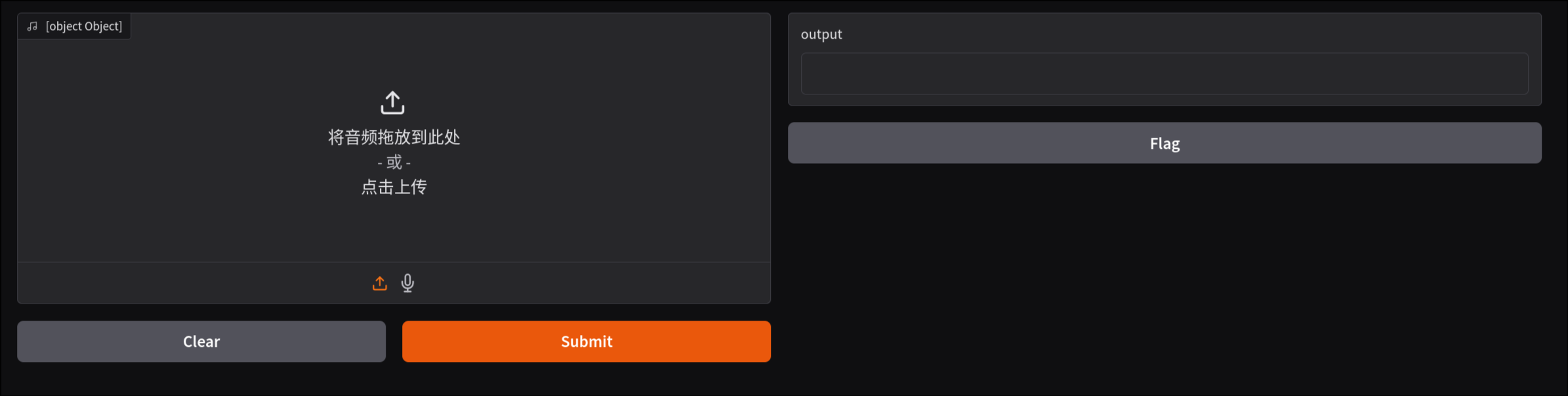
Task: Focus the empty output field
Action: pyautogui.click(x=1164, y=73)
